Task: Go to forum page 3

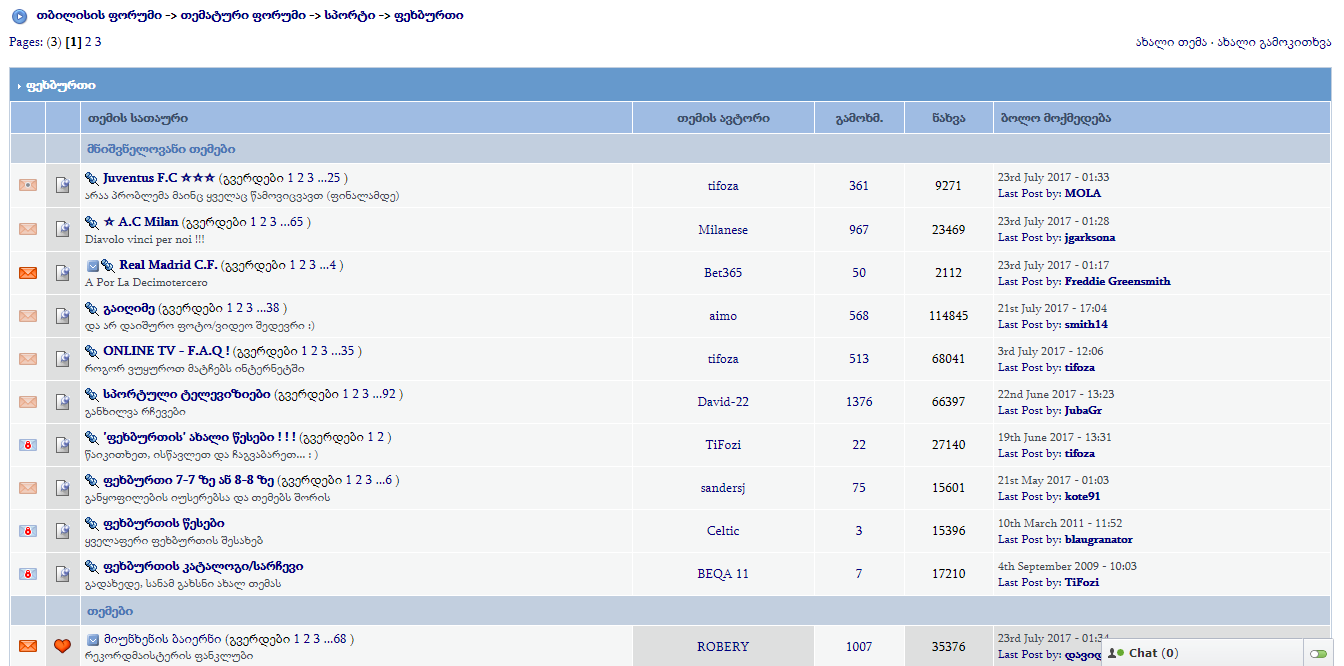Action: 98,42
